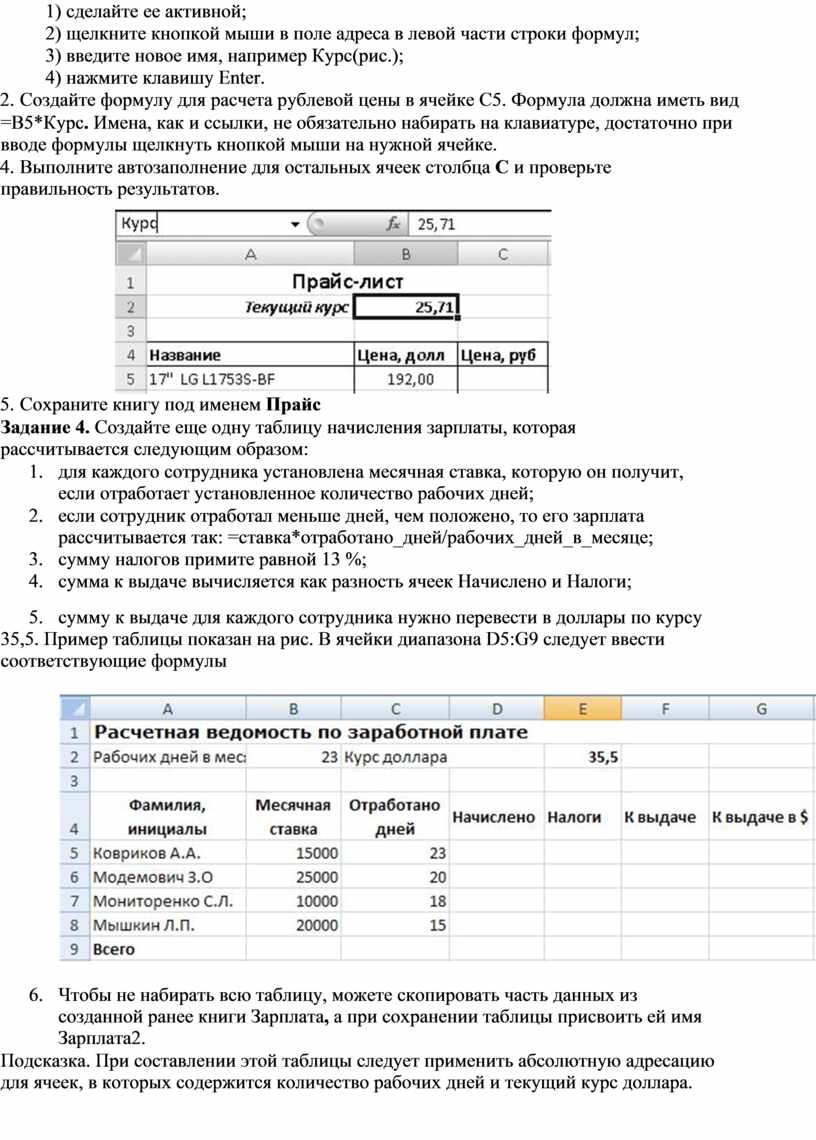Click the К выдаче header cell
The height and width of the screenshot is (1140, 816).
[665, 816]
